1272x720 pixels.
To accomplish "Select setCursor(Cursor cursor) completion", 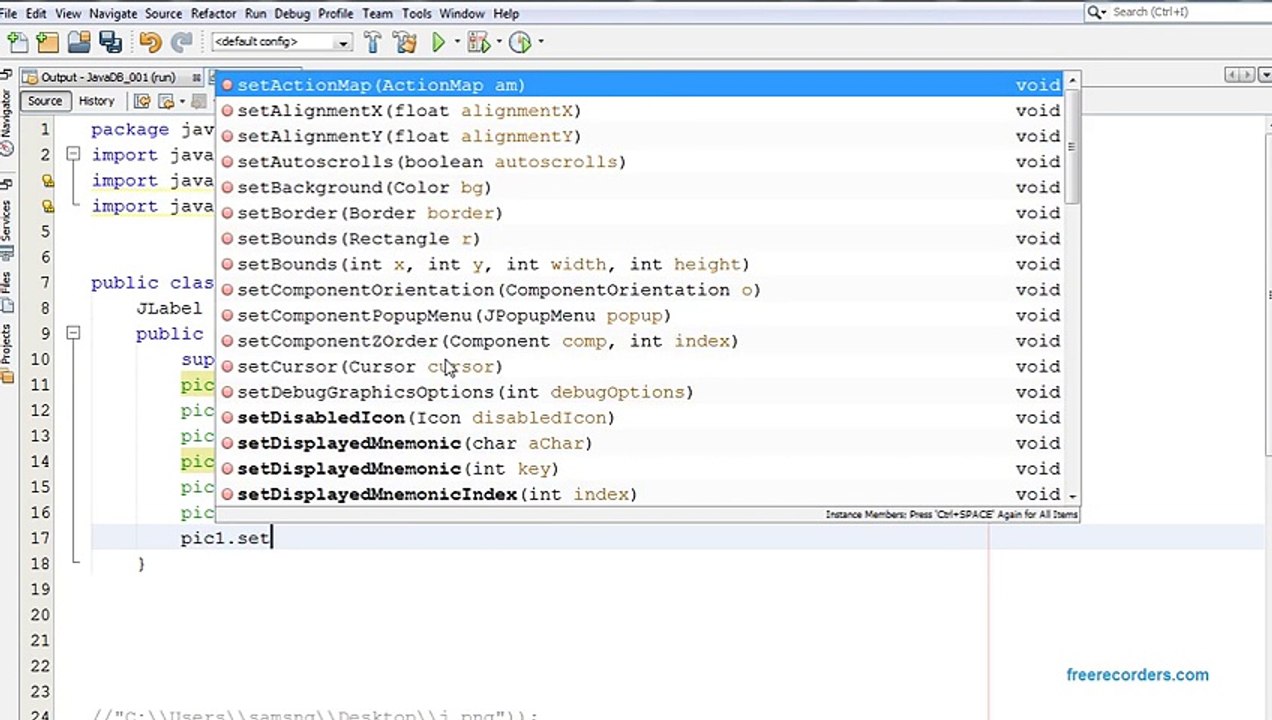I will coord(641,367).
